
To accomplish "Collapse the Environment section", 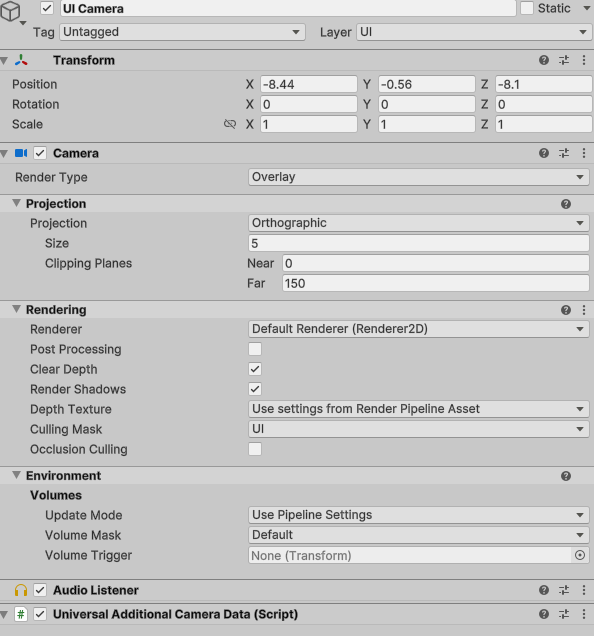I will 16,475.
